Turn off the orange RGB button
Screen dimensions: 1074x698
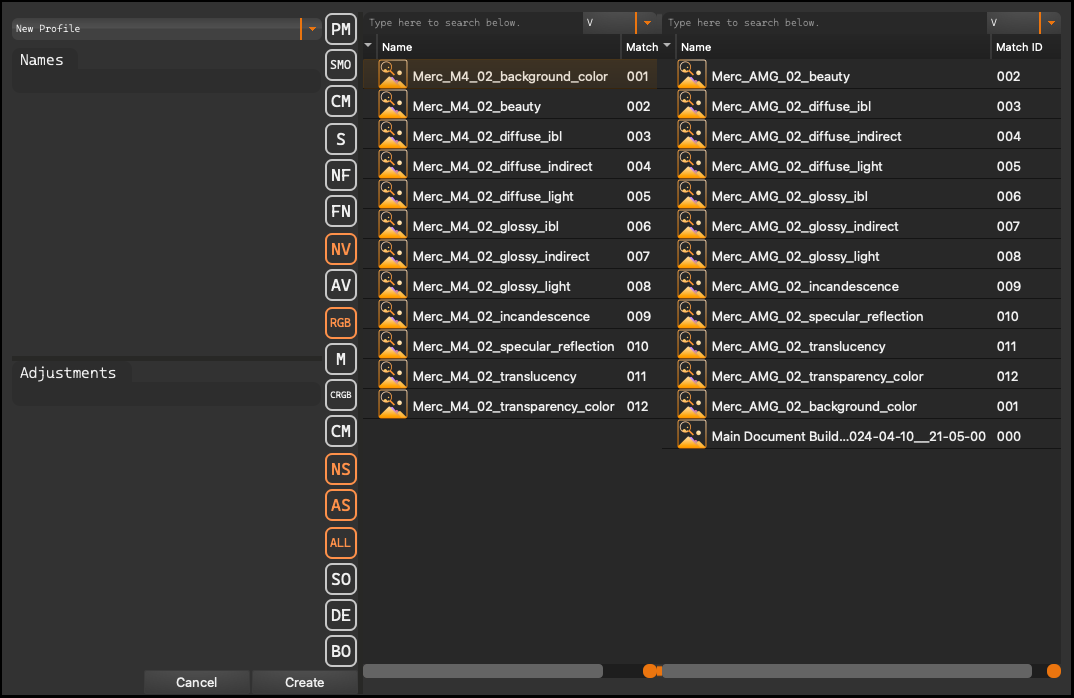pos(340,323)
